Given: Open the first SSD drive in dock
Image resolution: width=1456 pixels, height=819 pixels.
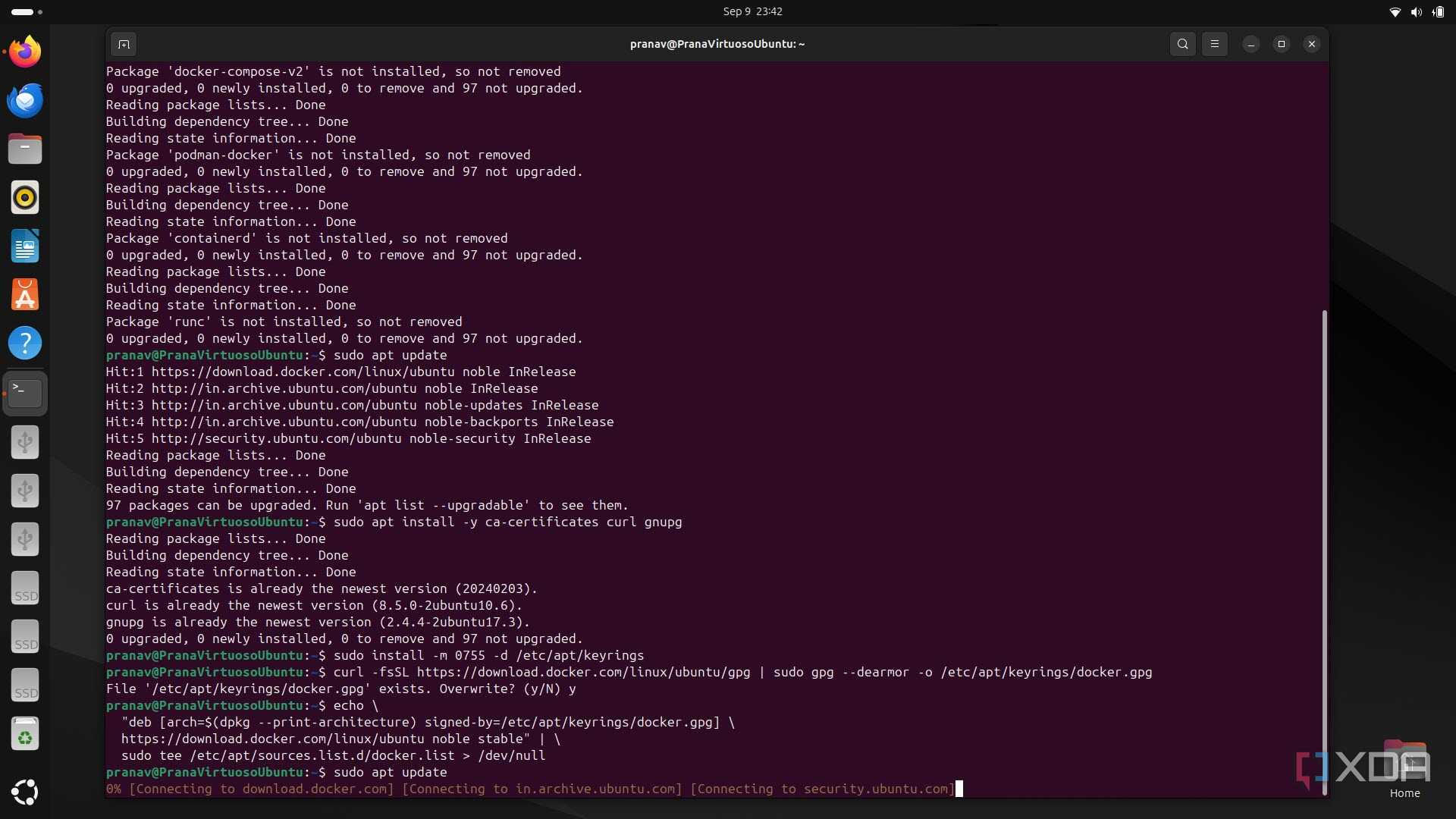Looking at the screenshot, I should point(25,588).
